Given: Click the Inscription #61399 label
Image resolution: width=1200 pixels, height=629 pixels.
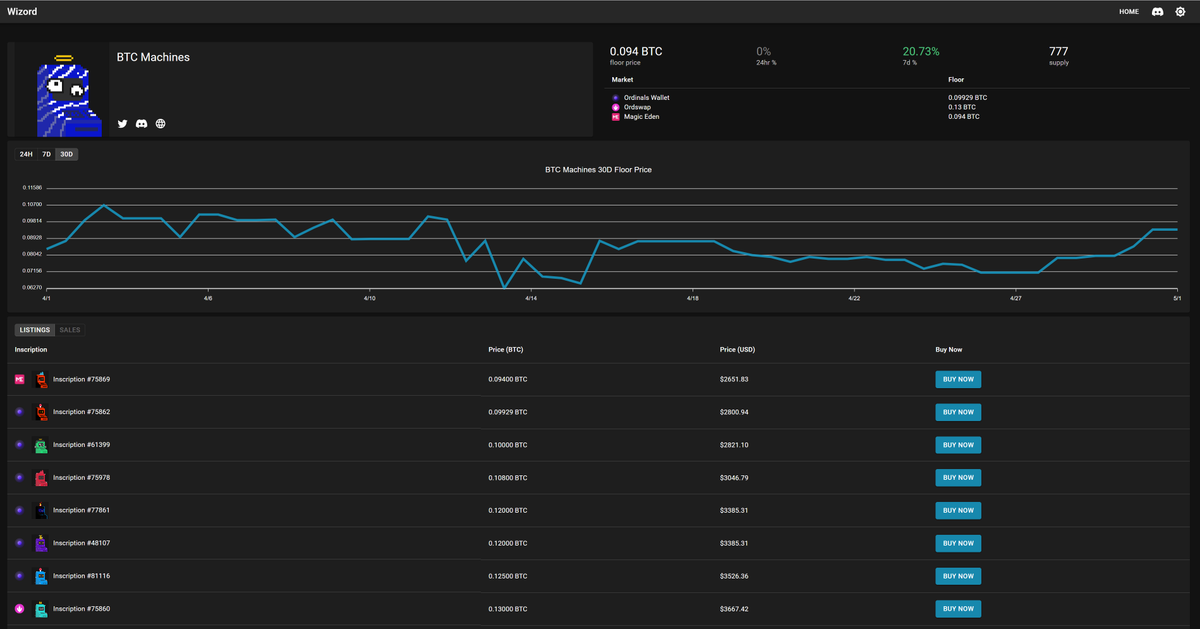Looking at the screenshot, I should pos(82,445).
